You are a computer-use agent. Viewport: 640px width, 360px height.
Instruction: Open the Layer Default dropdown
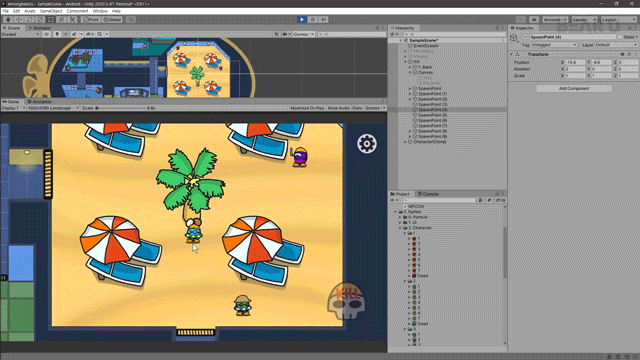click(616, 45)
